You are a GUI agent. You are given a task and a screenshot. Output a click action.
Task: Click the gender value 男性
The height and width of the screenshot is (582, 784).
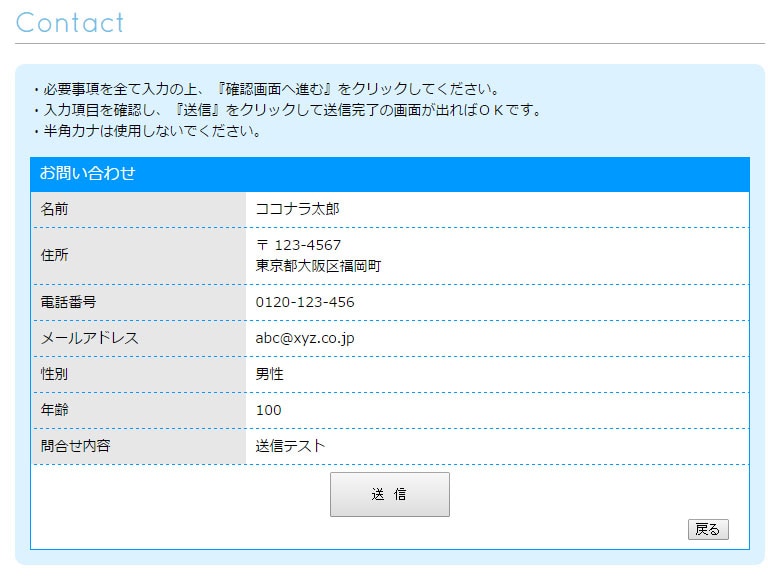[270, 374]
